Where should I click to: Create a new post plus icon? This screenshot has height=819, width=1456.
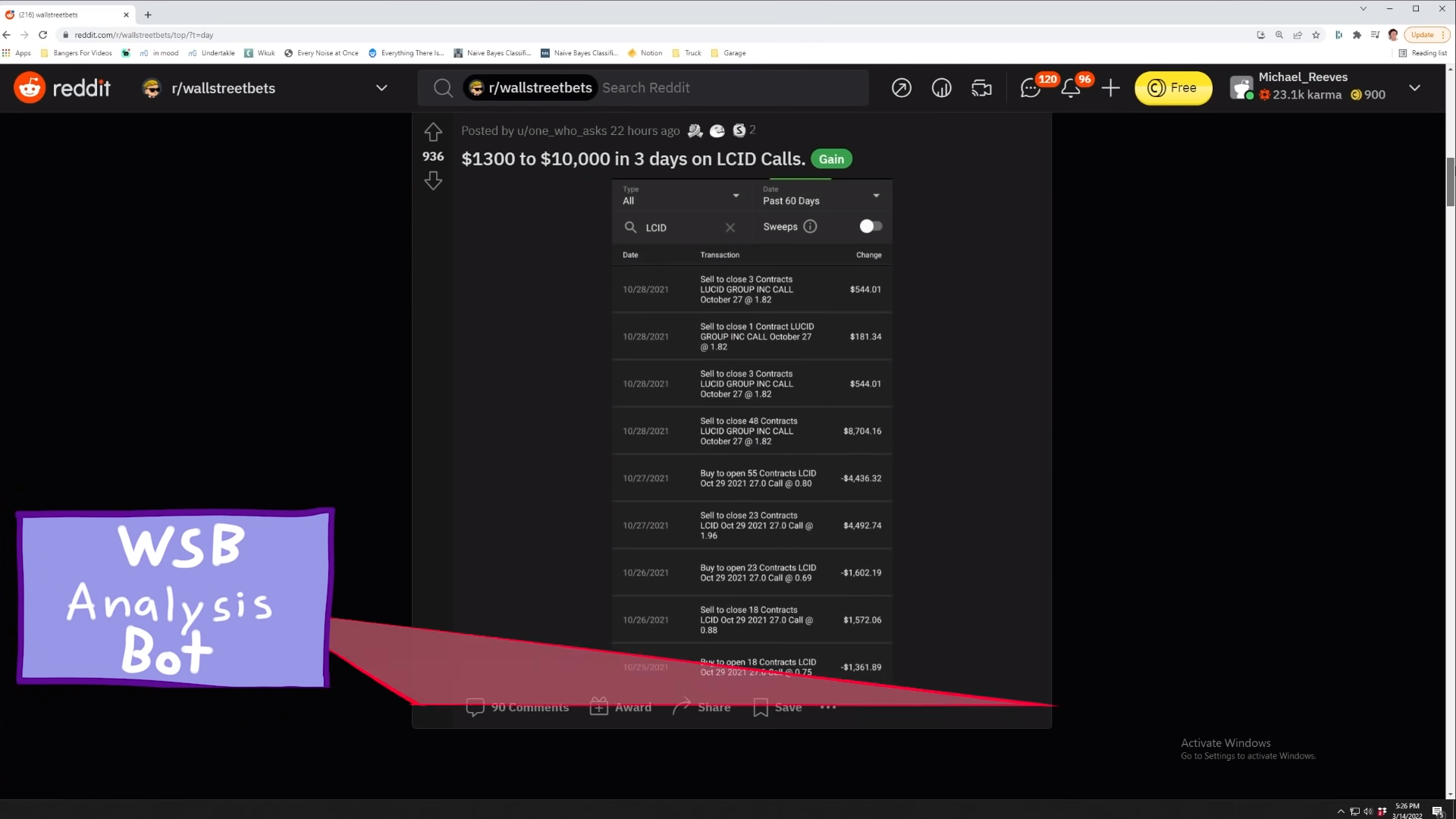[x=1110, y=88]
